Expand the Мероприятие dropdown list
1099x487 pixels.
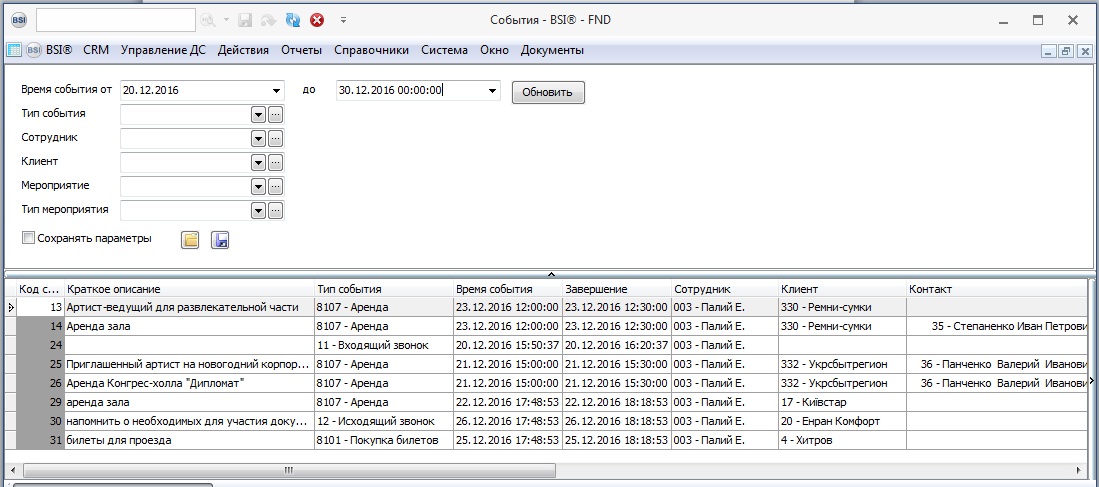point(258,186)
